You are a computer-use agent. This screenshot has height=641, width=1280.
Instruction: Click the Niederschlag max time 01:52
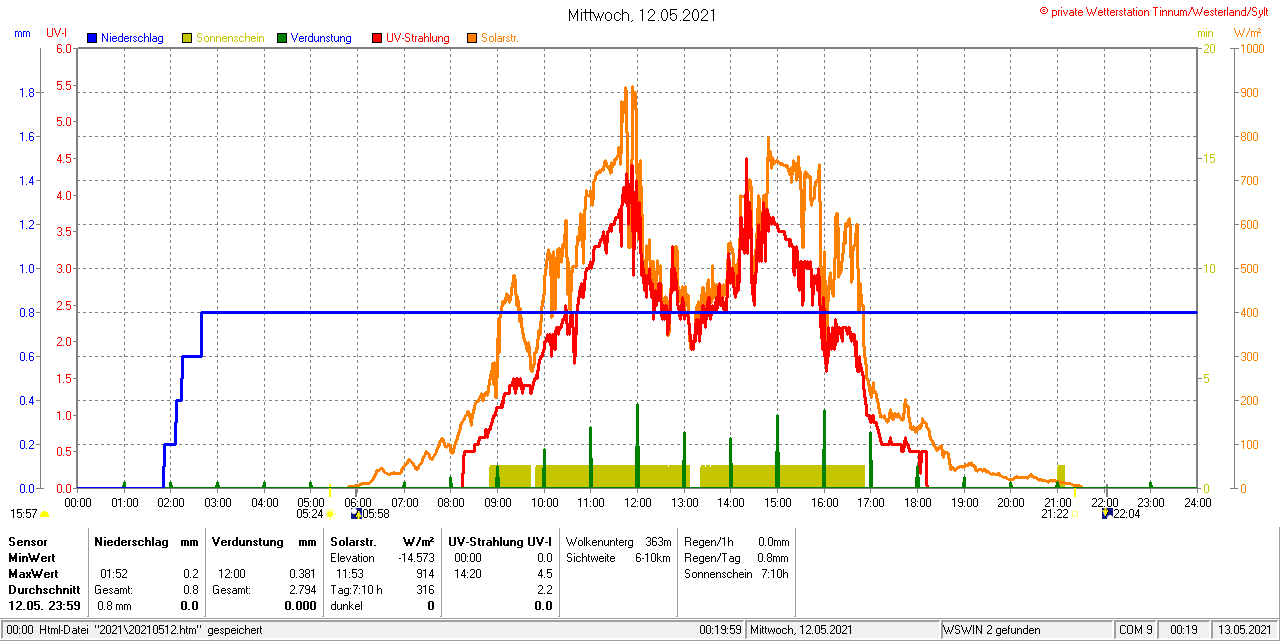click(x=114, y=574)
